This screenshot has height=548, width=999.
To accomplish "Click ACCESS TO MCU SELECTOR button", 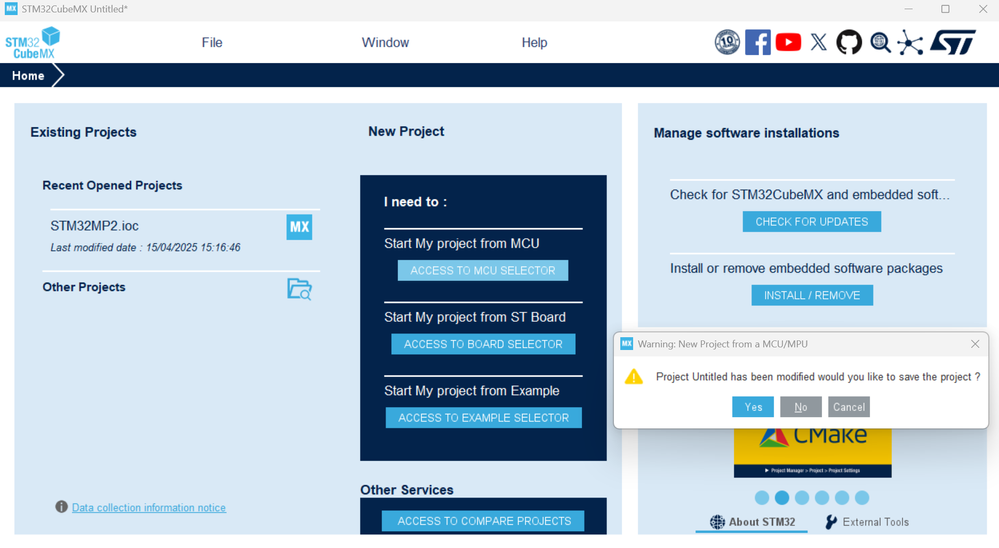I will click(x=483, y=271).
